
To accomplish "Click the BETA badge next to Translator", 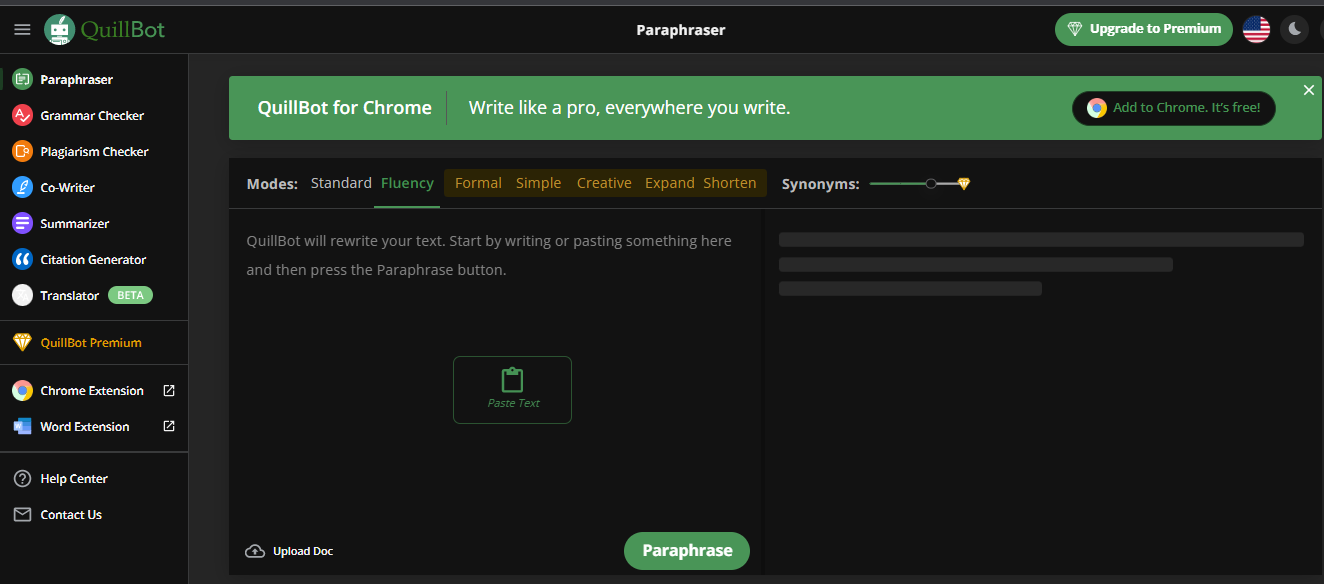I will coord(130,295).
